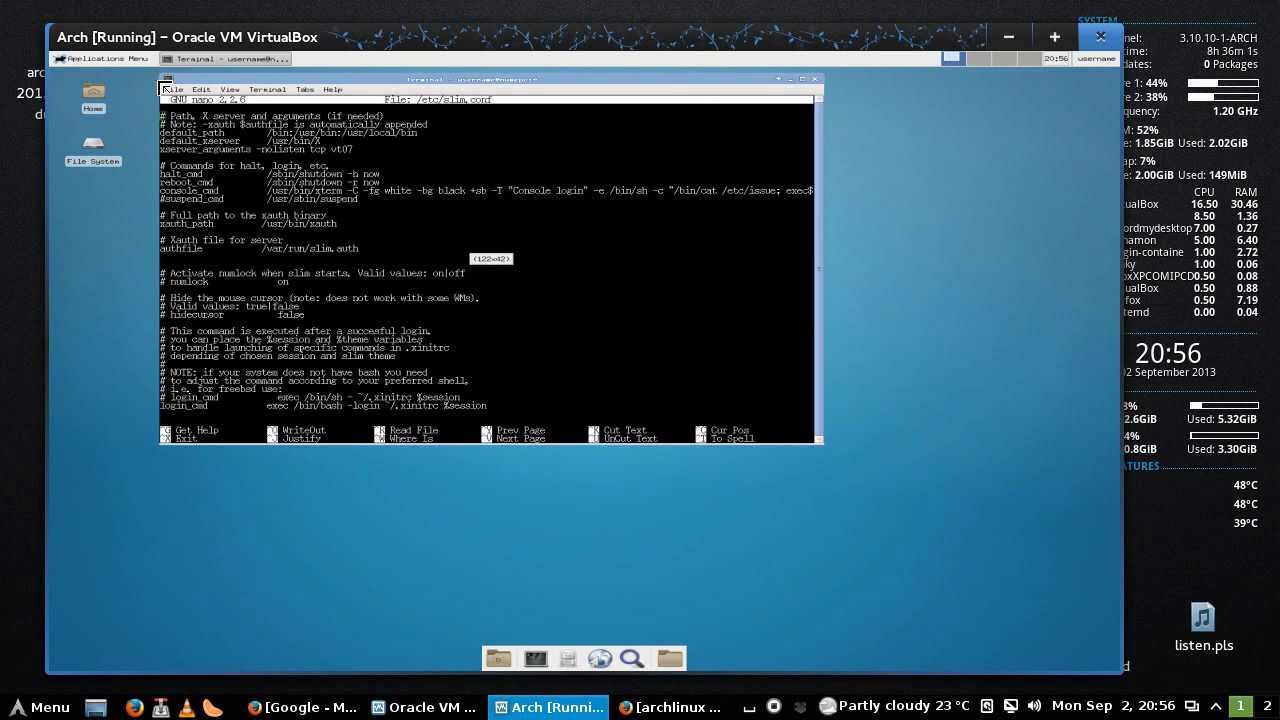Click the Partly cloudy weather applet
Screen dimensions: 1280x720
[x=894, y=706]
